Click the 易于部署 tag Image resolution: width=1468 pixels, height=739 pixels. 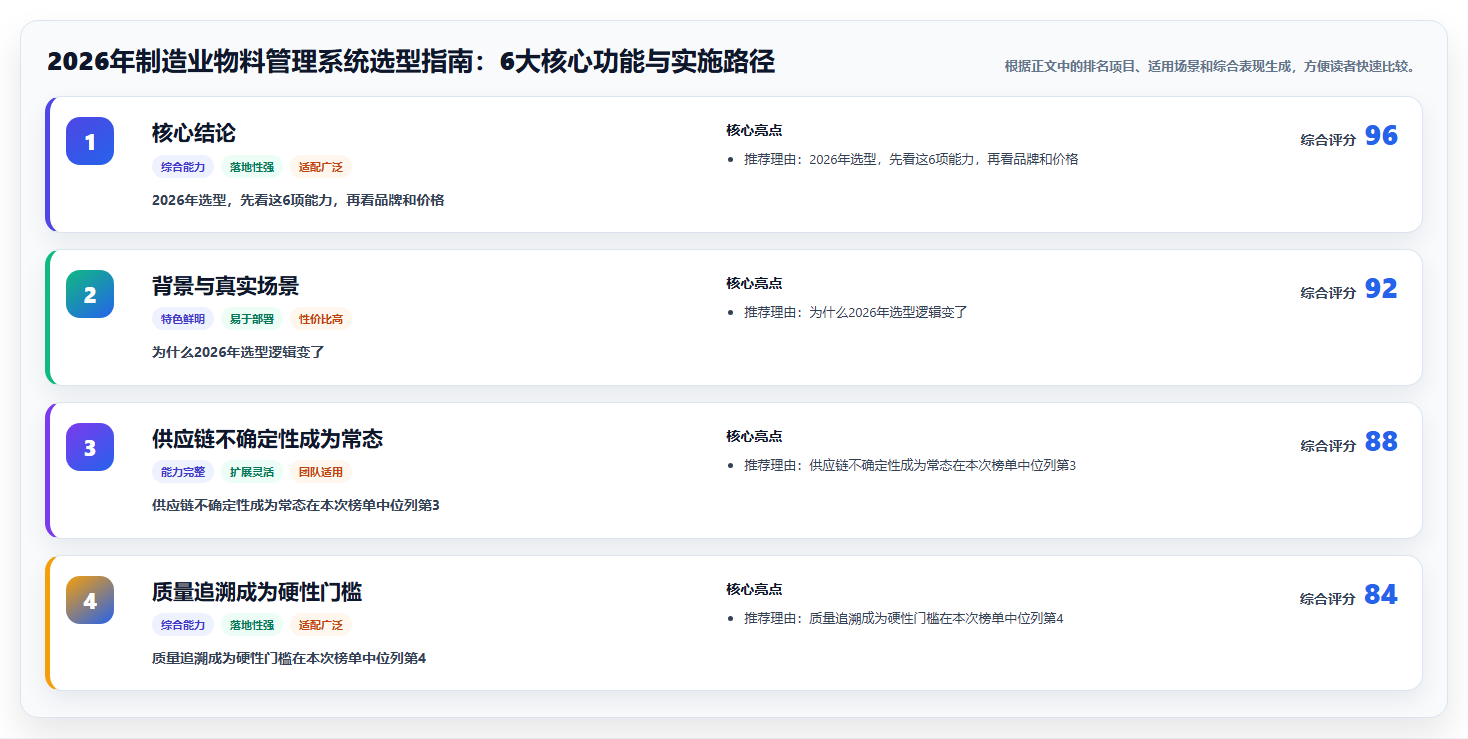[x=252, y=319]
